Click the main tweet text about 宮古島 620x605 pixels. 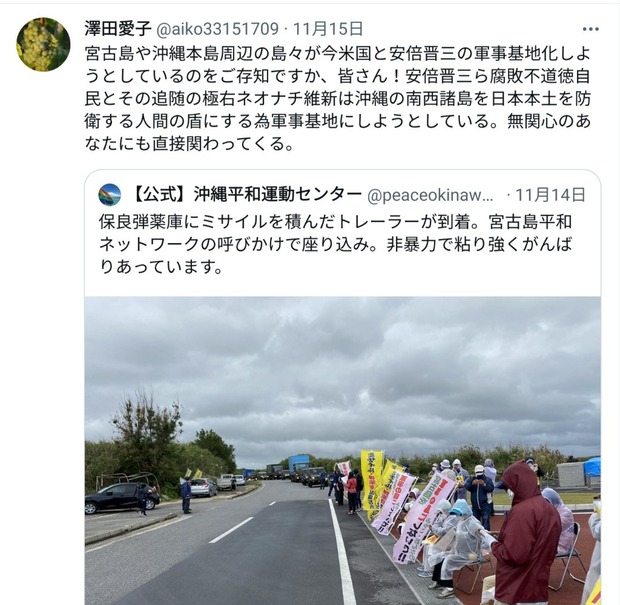pyautogui.click(x=338, y=98)
